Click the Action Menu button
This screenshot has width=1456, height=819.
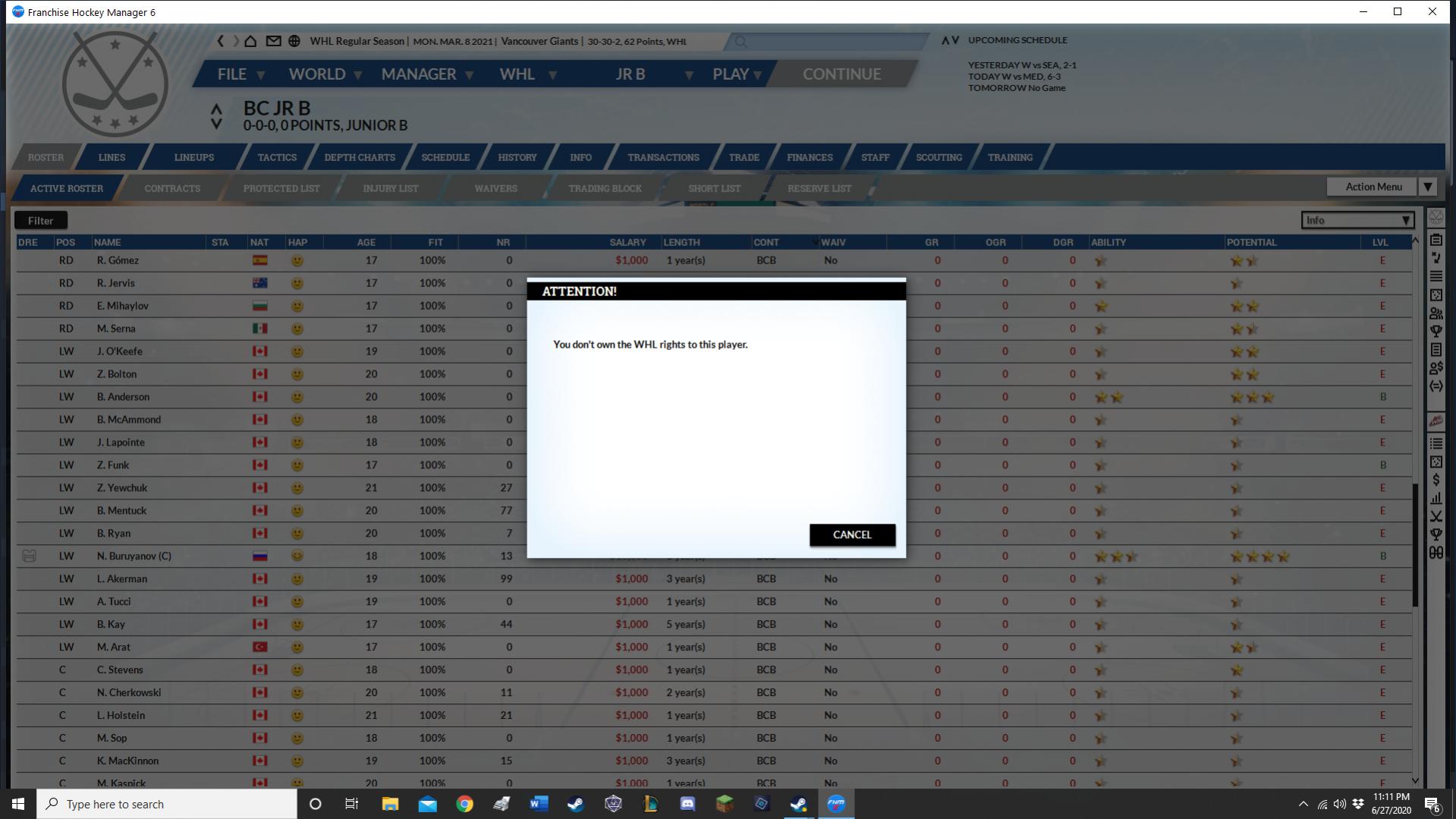pyautogui.click(x=1373, y=187)
